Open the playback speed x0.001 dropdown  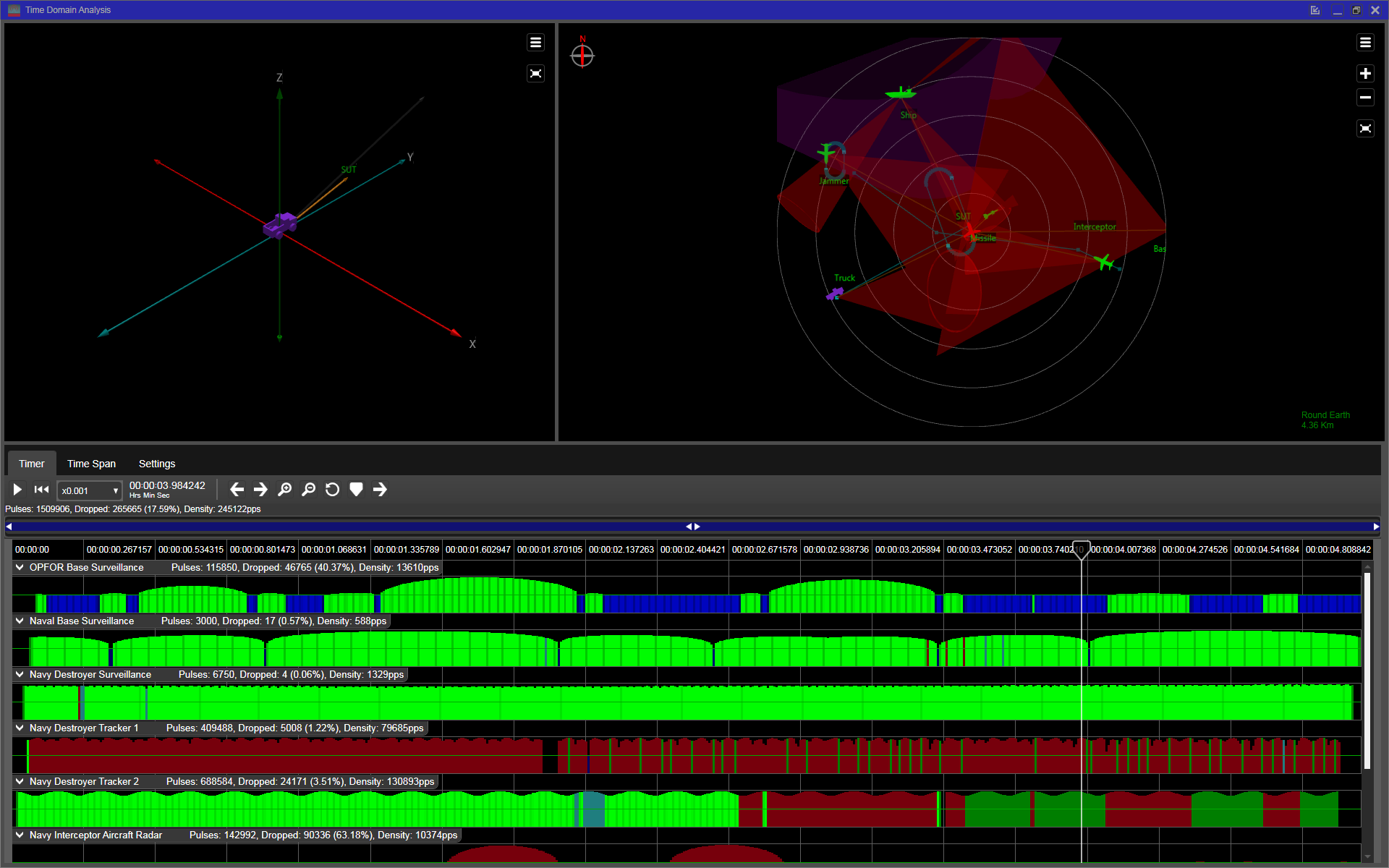tap(89, 490)
